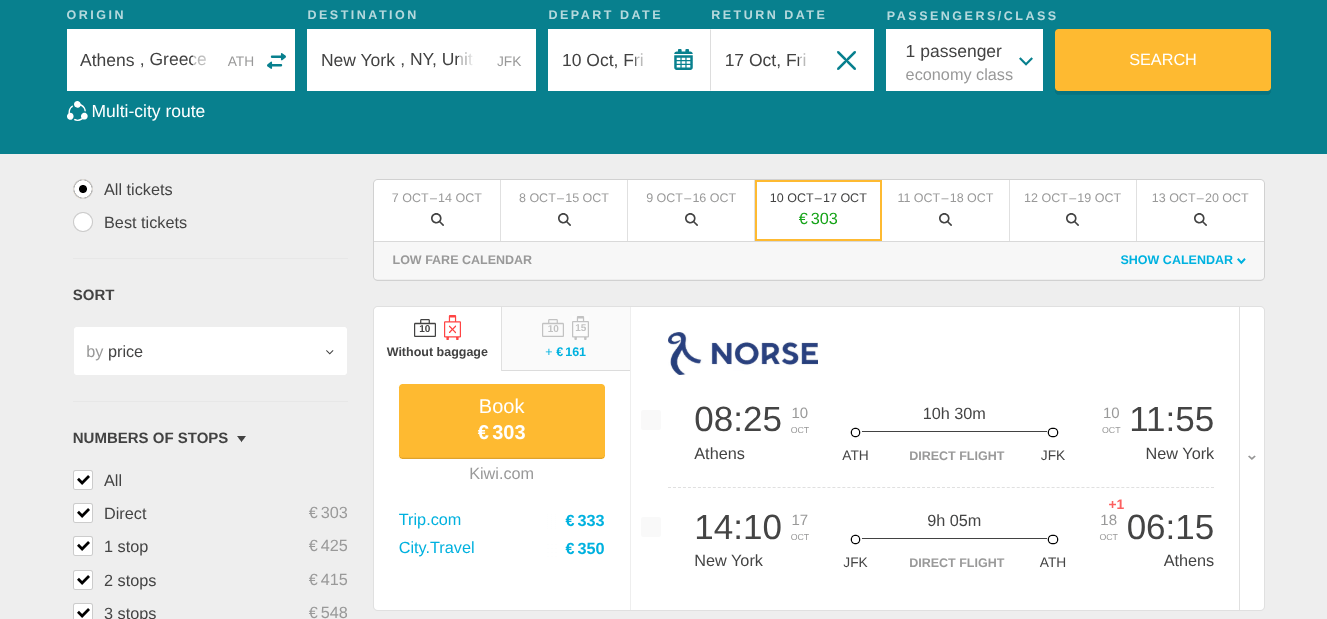Swap origin and destination arrows icon
The image size is (1327, 619).
pyautogui.click(x=276, y=61)
